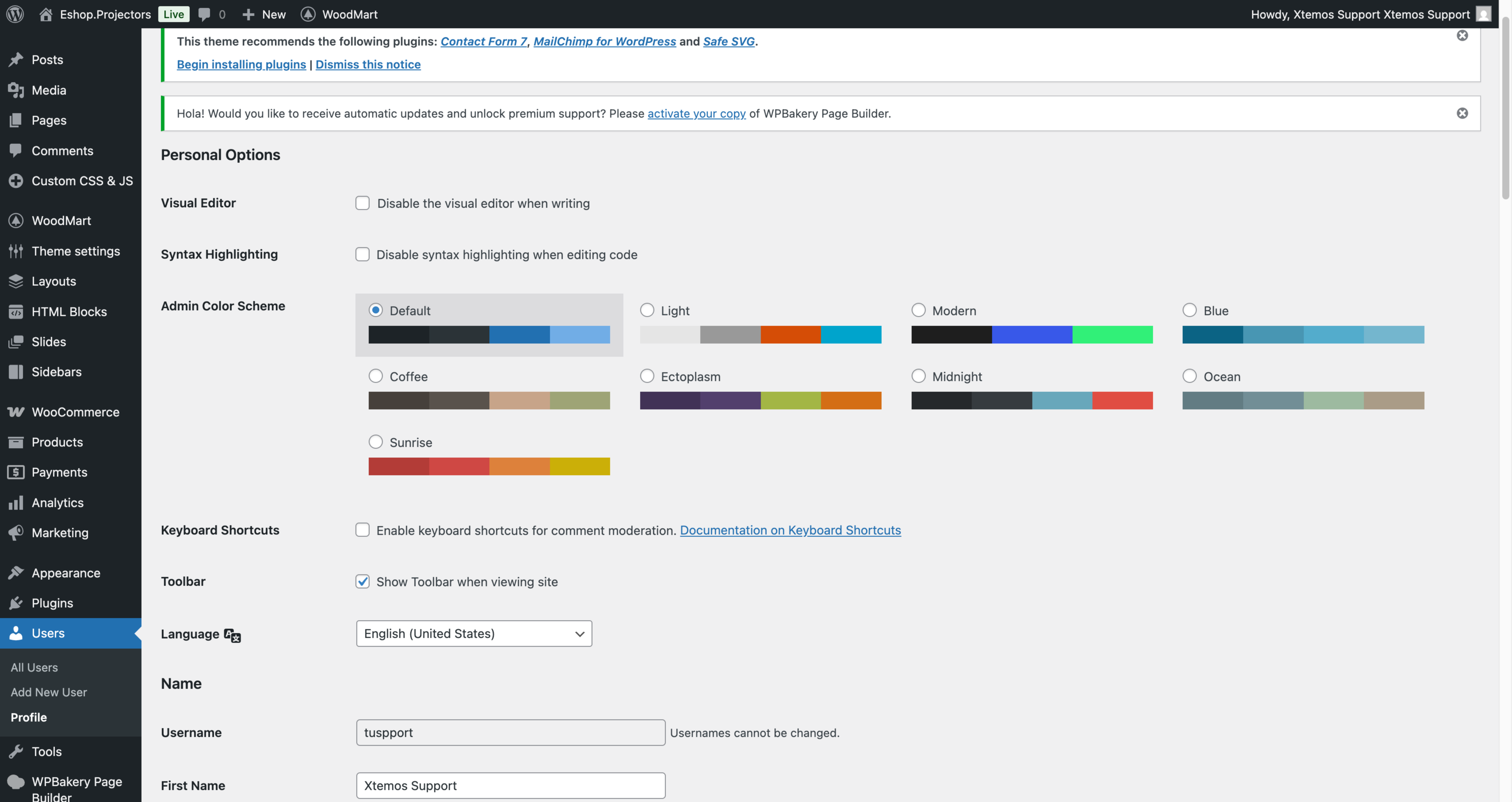Select the Midnight color scheme radio
The width and height of the screenshot is (1512, 802).
[x=919, y=376]
